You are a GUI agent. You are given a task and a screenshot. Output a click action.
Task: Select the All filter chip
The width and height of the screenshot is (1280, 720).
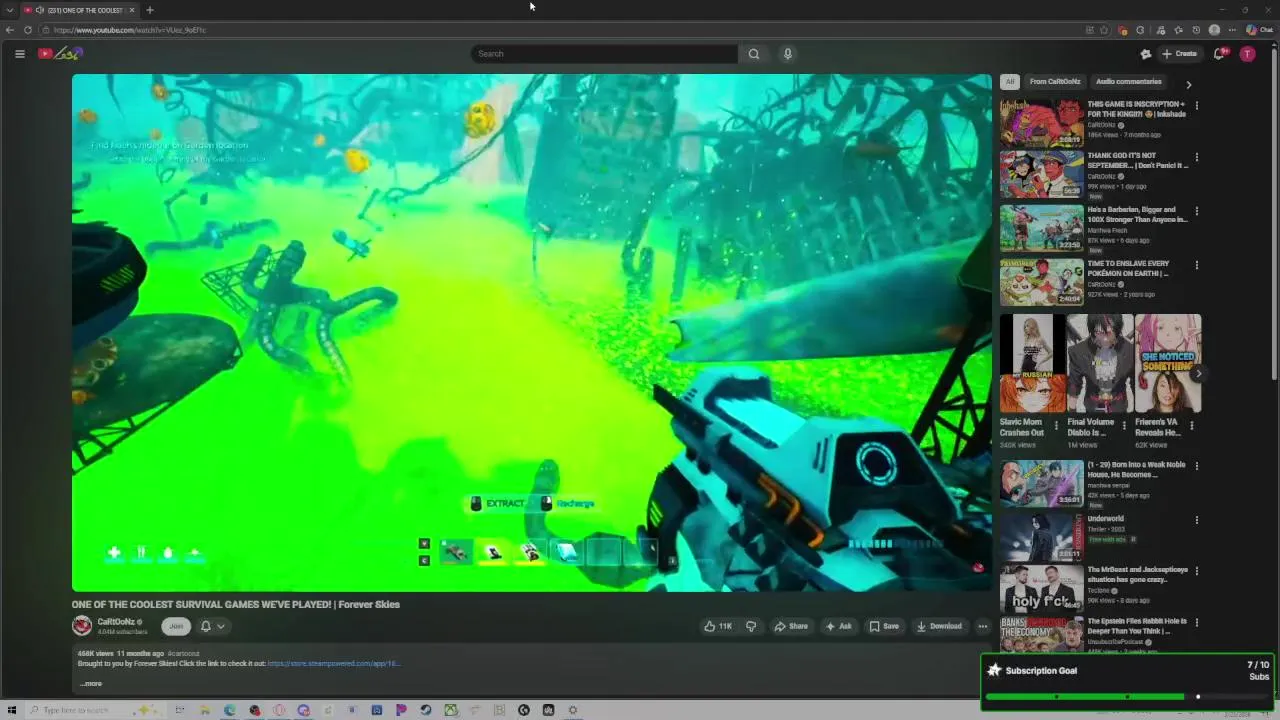click(x=1010, y=82)
